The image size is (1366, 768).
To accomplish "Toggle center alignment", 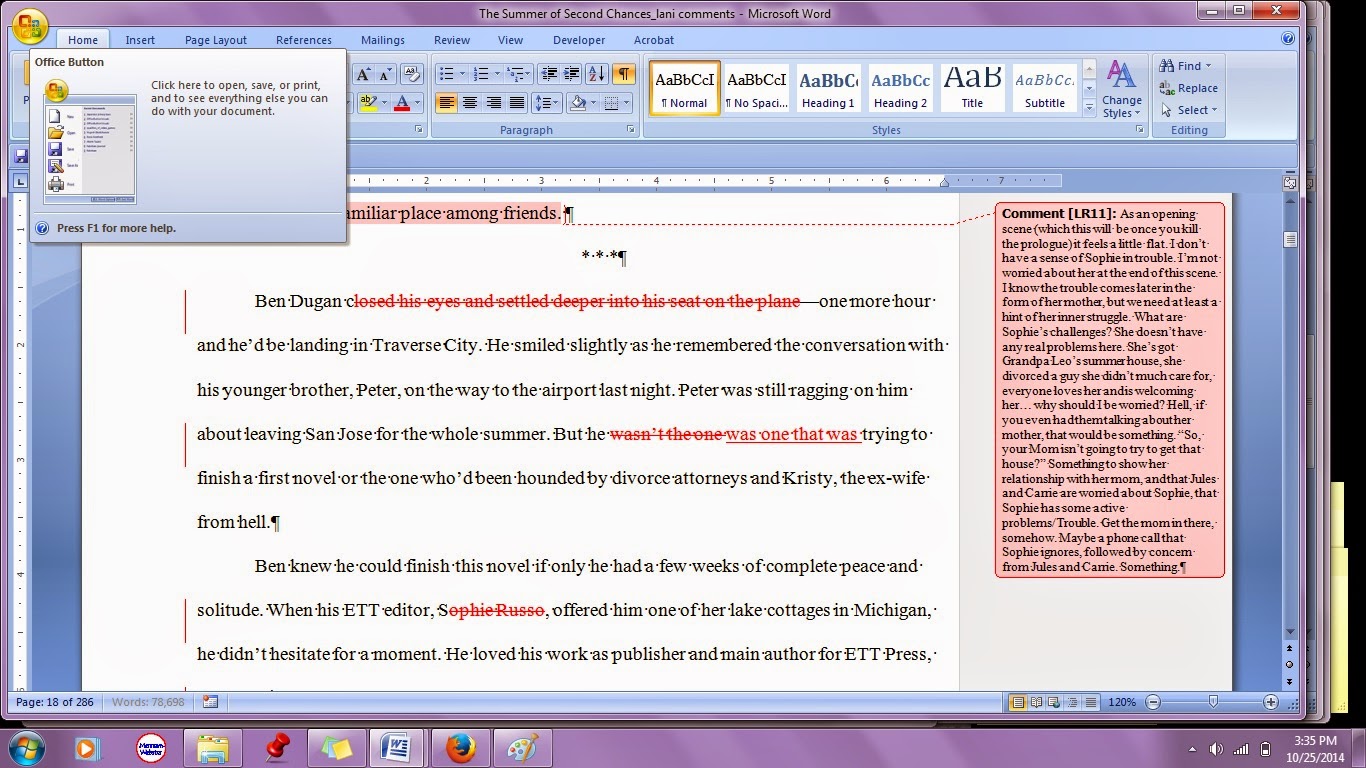I will click(470, 103).
